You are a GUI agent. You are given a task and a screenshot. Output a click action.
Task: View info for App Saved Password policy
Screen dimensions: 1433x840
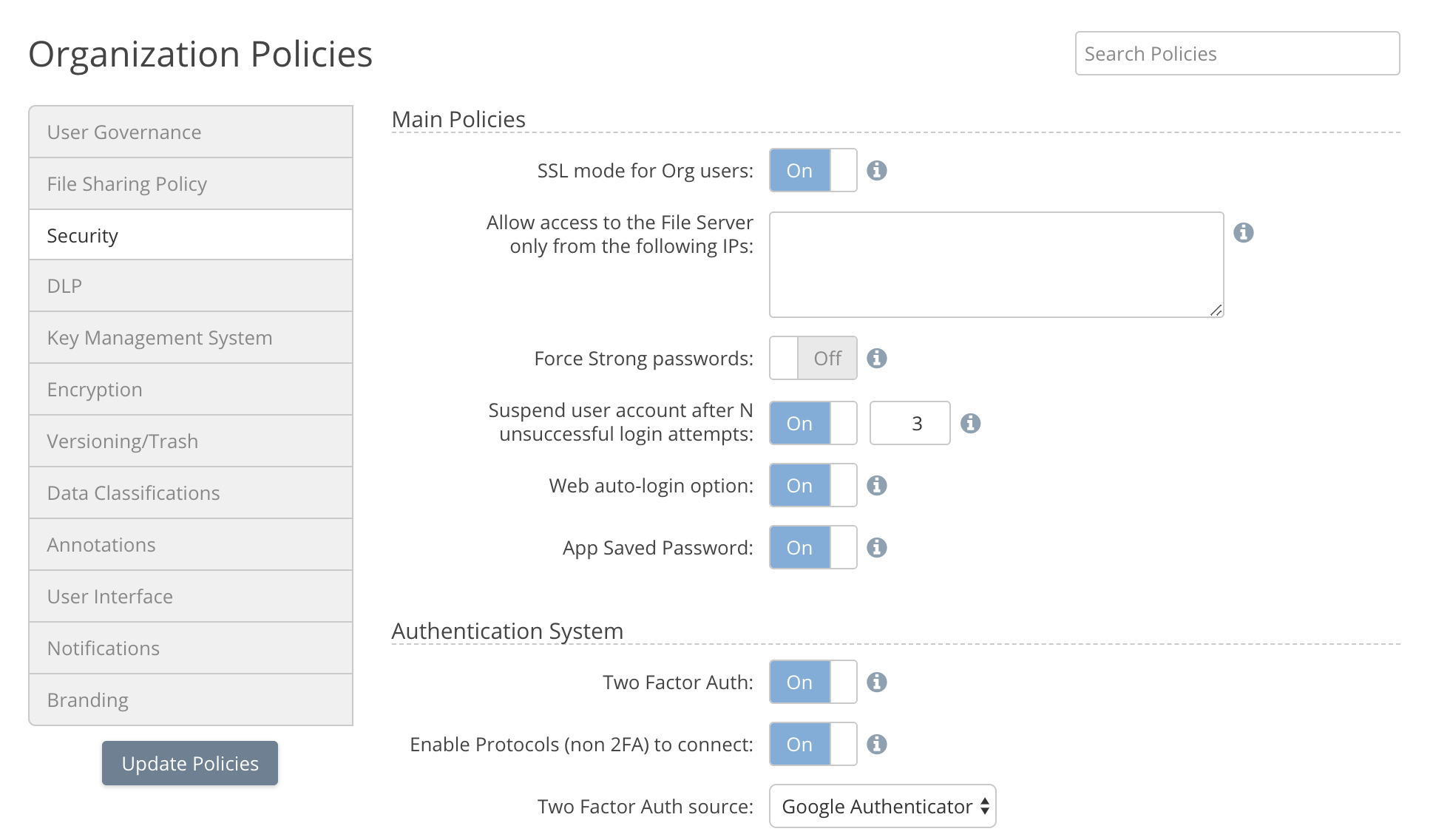click(x=877, y=548)
